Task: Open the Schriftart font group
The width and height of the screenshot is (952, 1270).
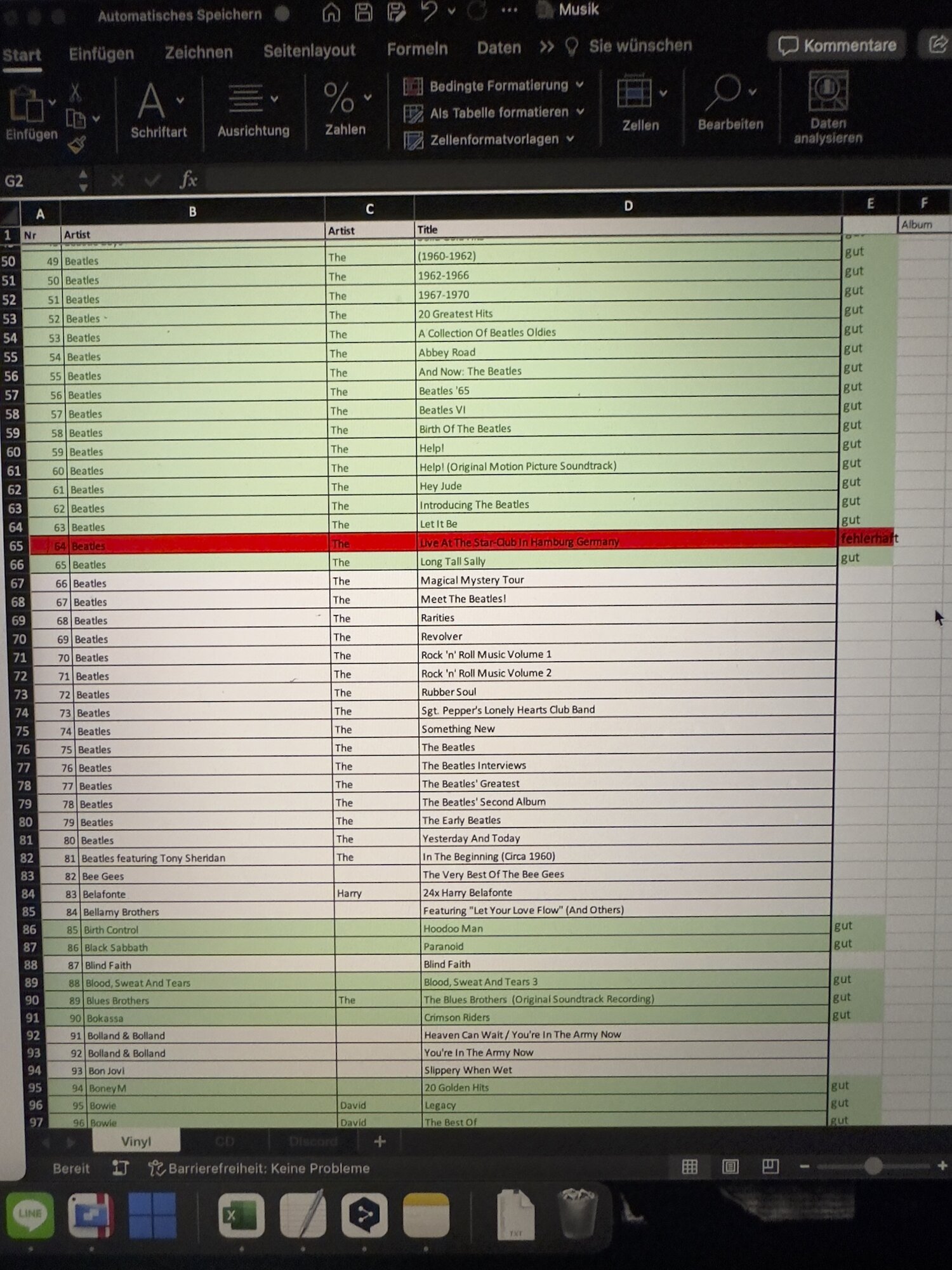Action: pyautogui.click(x=159, y=110)
